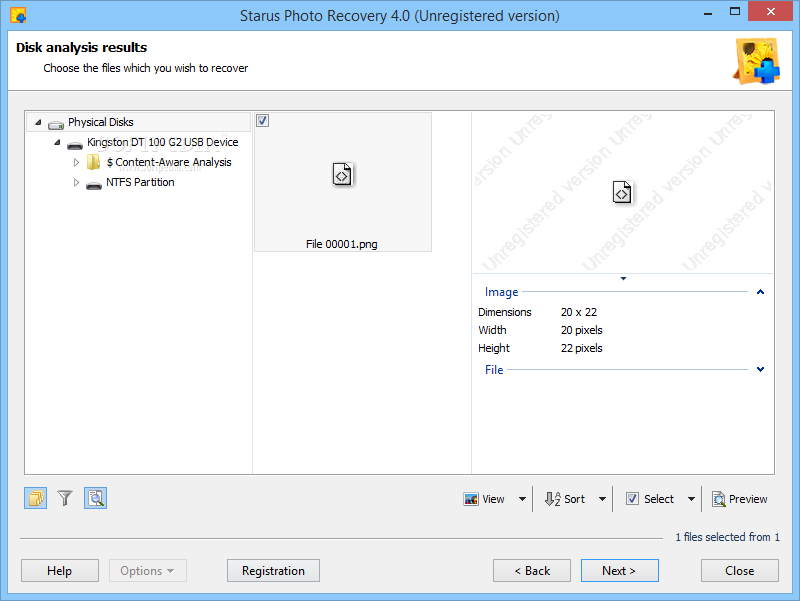Open the Select dropdown arrow

[691, 499]
